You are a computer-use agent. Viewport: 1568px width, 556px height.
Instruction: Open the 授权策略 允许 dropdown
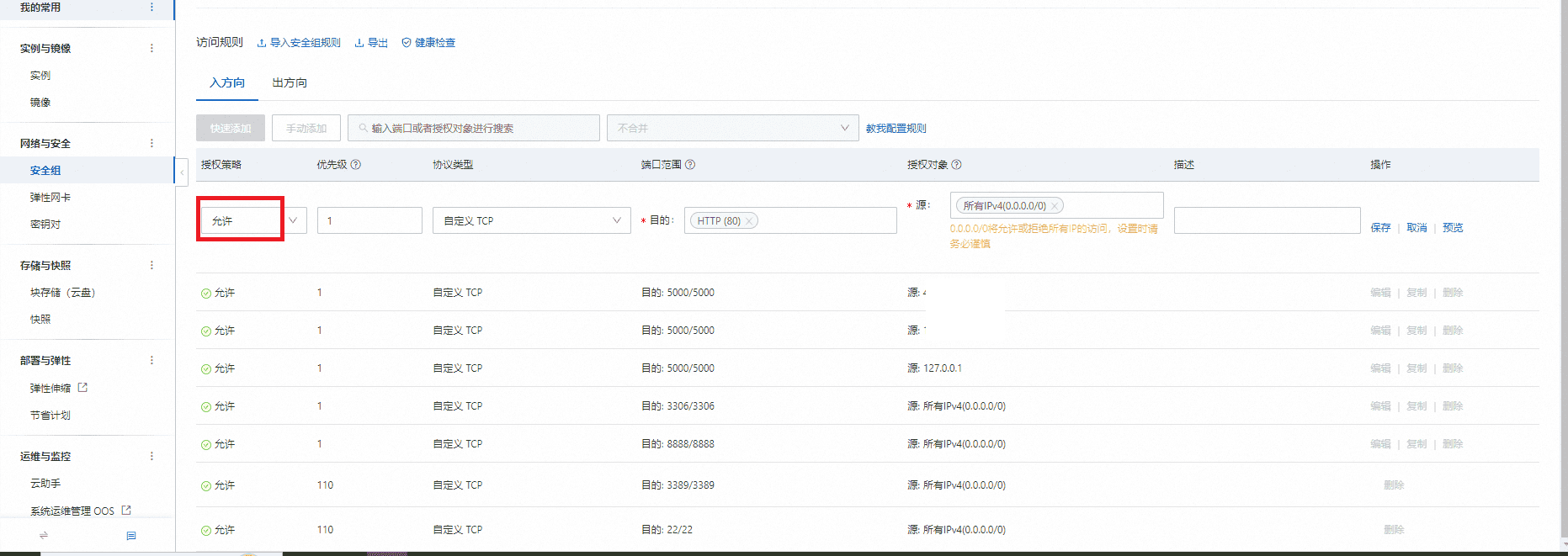click(x=253, y=220)
